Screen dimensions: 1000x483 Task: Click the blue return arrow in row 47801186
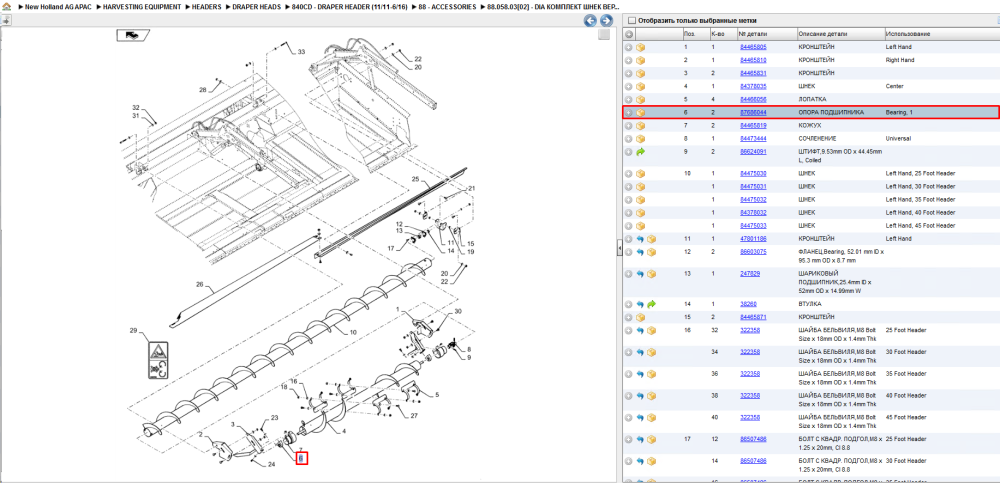click(x=640, y=239)
